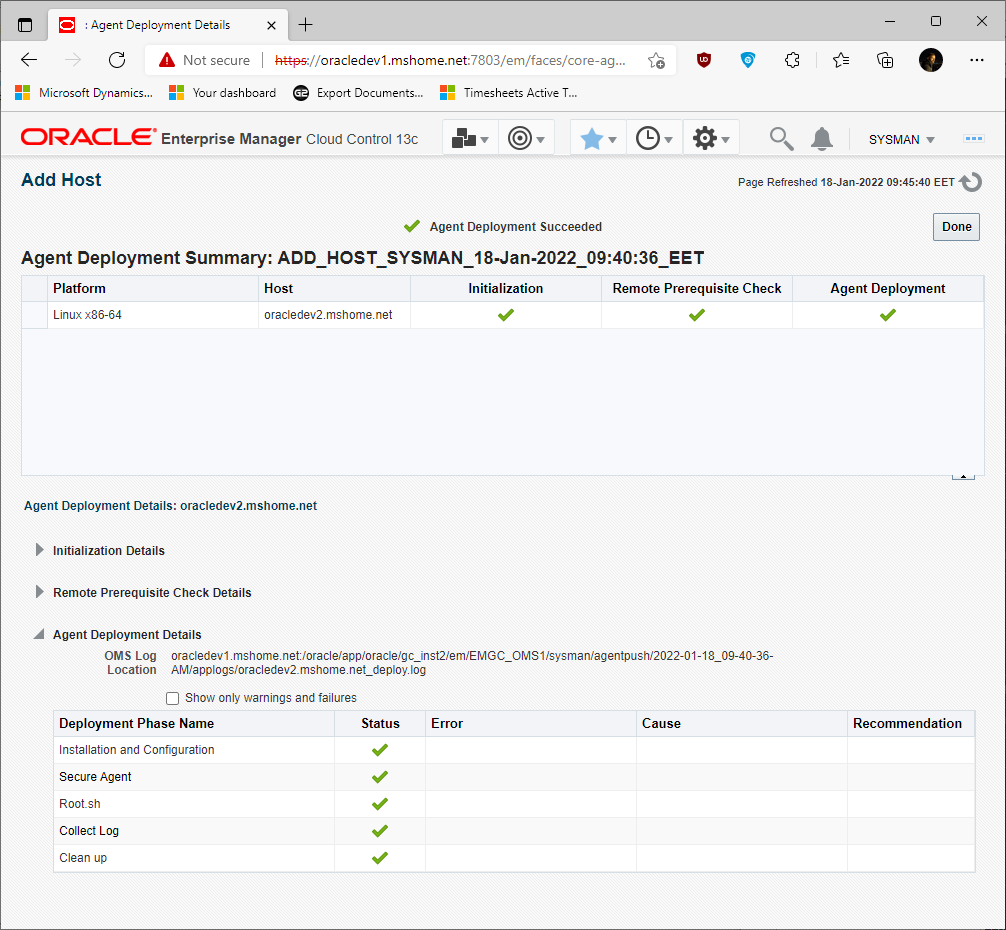Go back in browser
The width and height of the screenshot is (1006, 930).
pyautogui.click(x=29, y=60)
